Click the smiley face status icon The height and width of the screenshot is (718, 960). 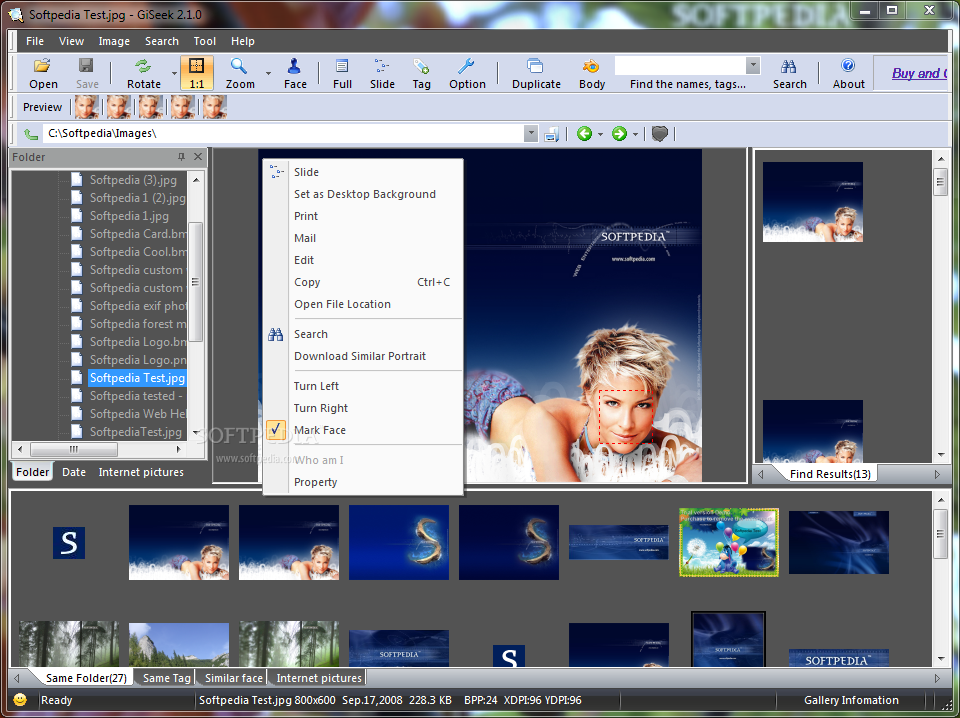coord(20,700)
